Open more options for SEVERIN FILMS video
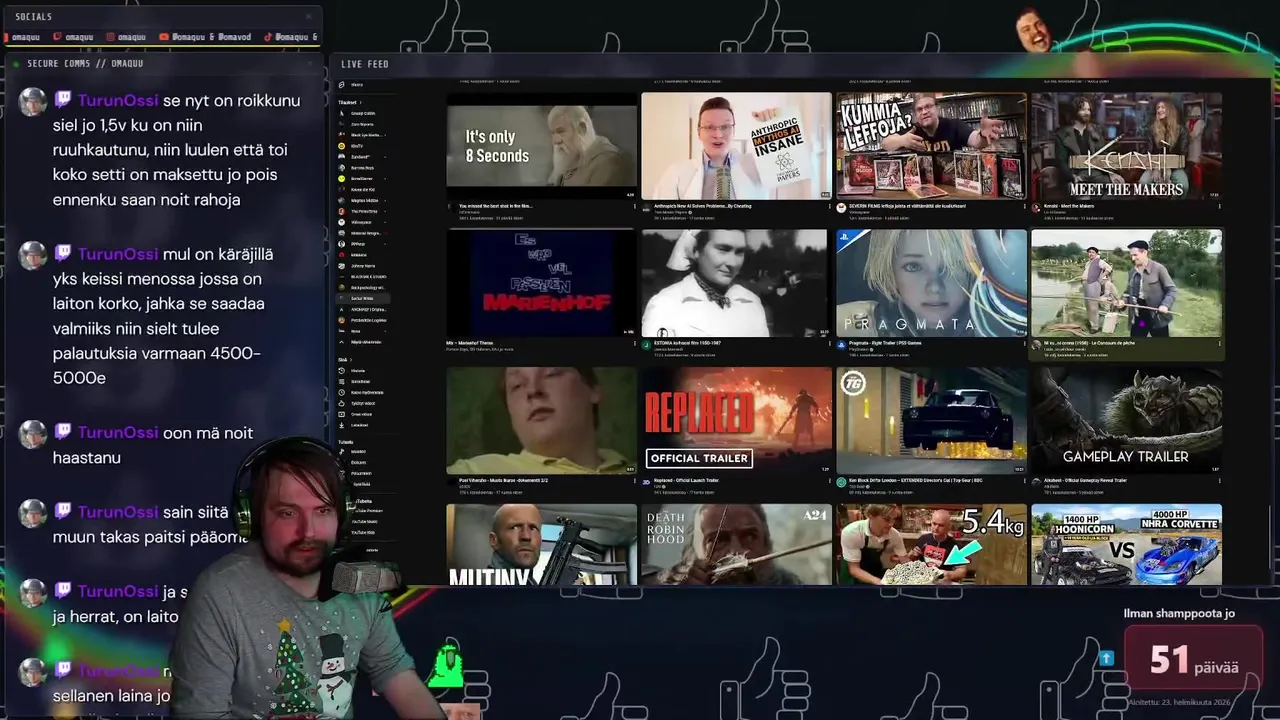The image size is (1280, 720). click(x=1024, y=206)
